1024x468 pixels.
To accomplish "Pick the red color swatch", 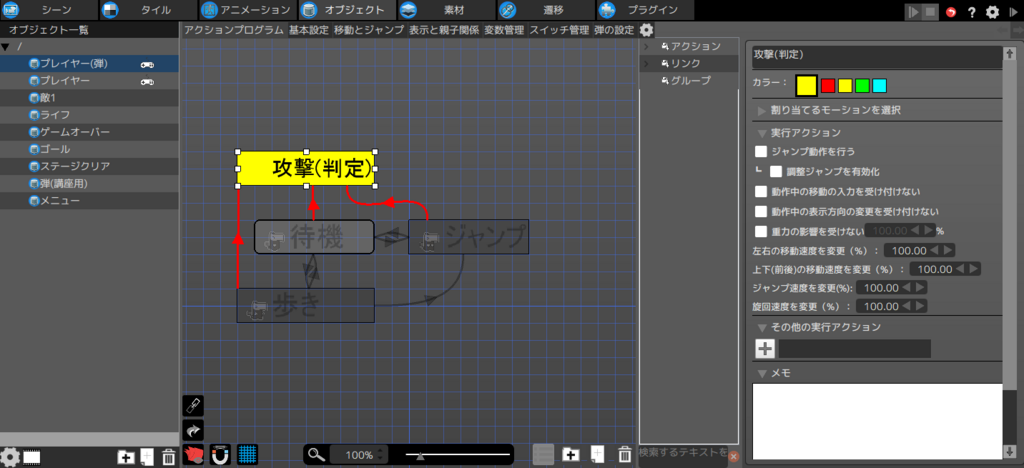I will 828,86.
